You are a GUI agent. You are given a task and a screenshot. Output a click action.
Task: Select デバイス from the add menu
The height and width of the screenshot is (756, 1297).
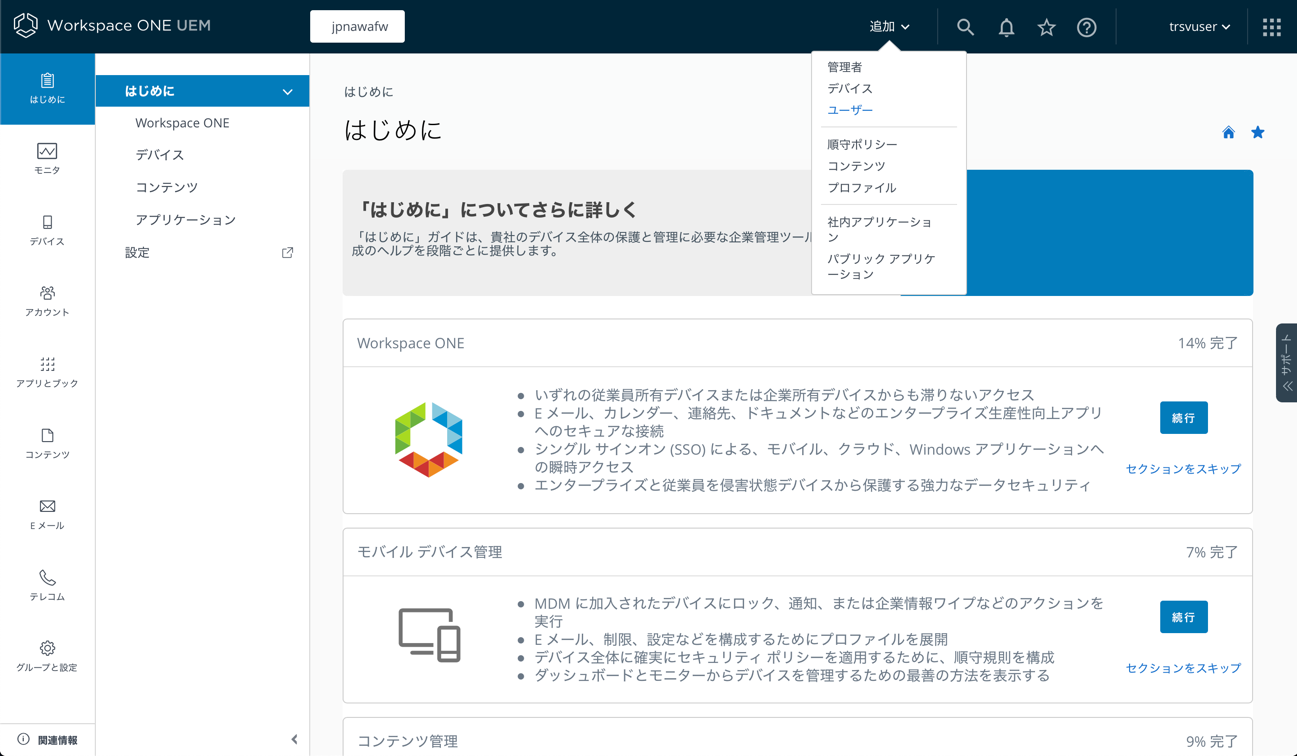point(849,88)
